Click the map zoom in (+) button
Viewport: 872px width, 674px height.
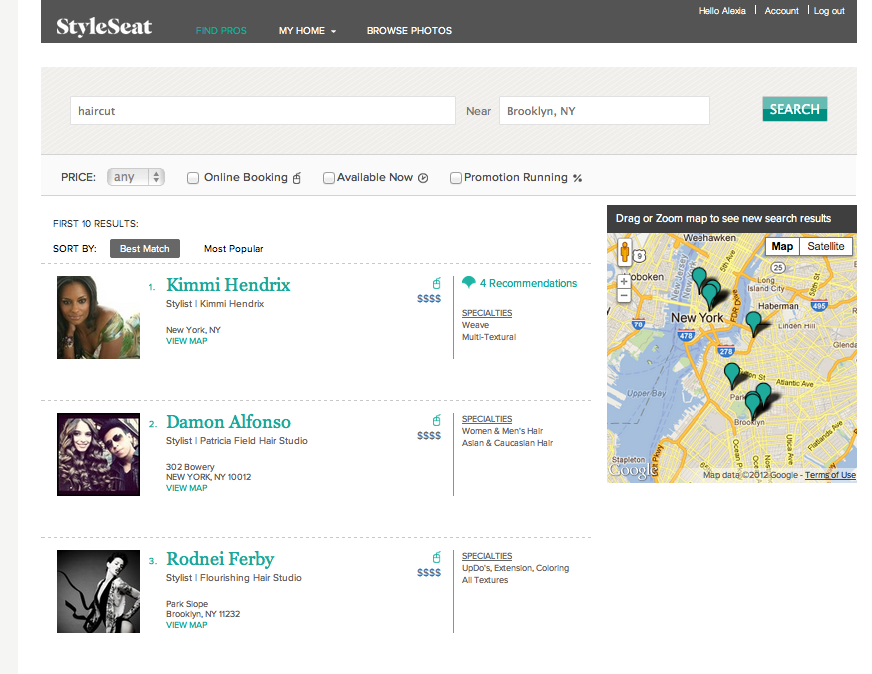[624, 281]
